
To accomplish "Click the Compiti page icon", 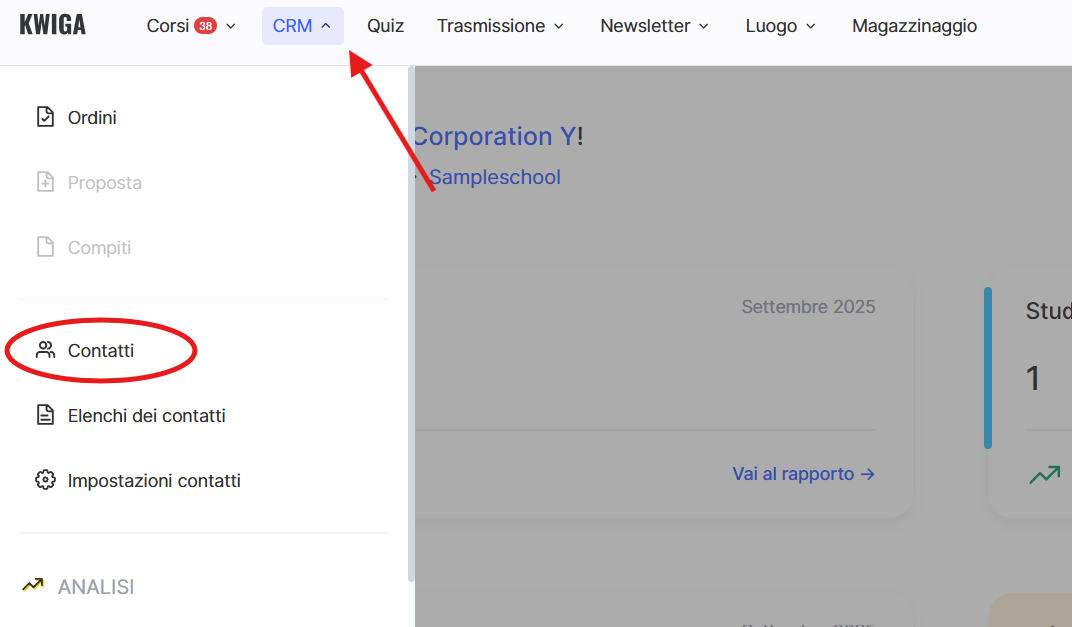I will [45, 247].
